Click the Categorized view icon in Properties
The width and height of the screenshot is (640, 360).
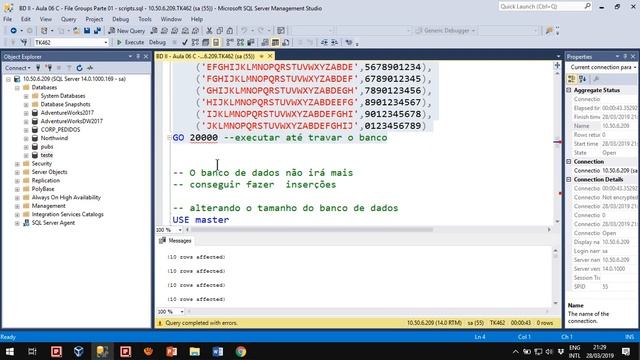pos(572,79)
